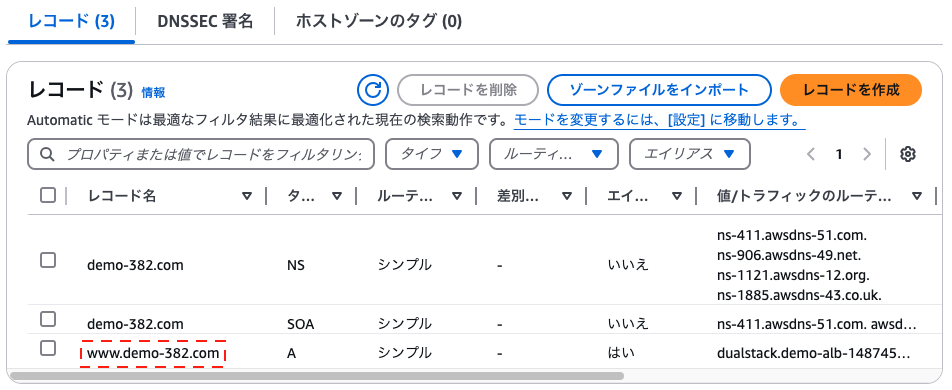
Task: Switch to DNSSEC 署名 tab
Action: click(205, 22)
